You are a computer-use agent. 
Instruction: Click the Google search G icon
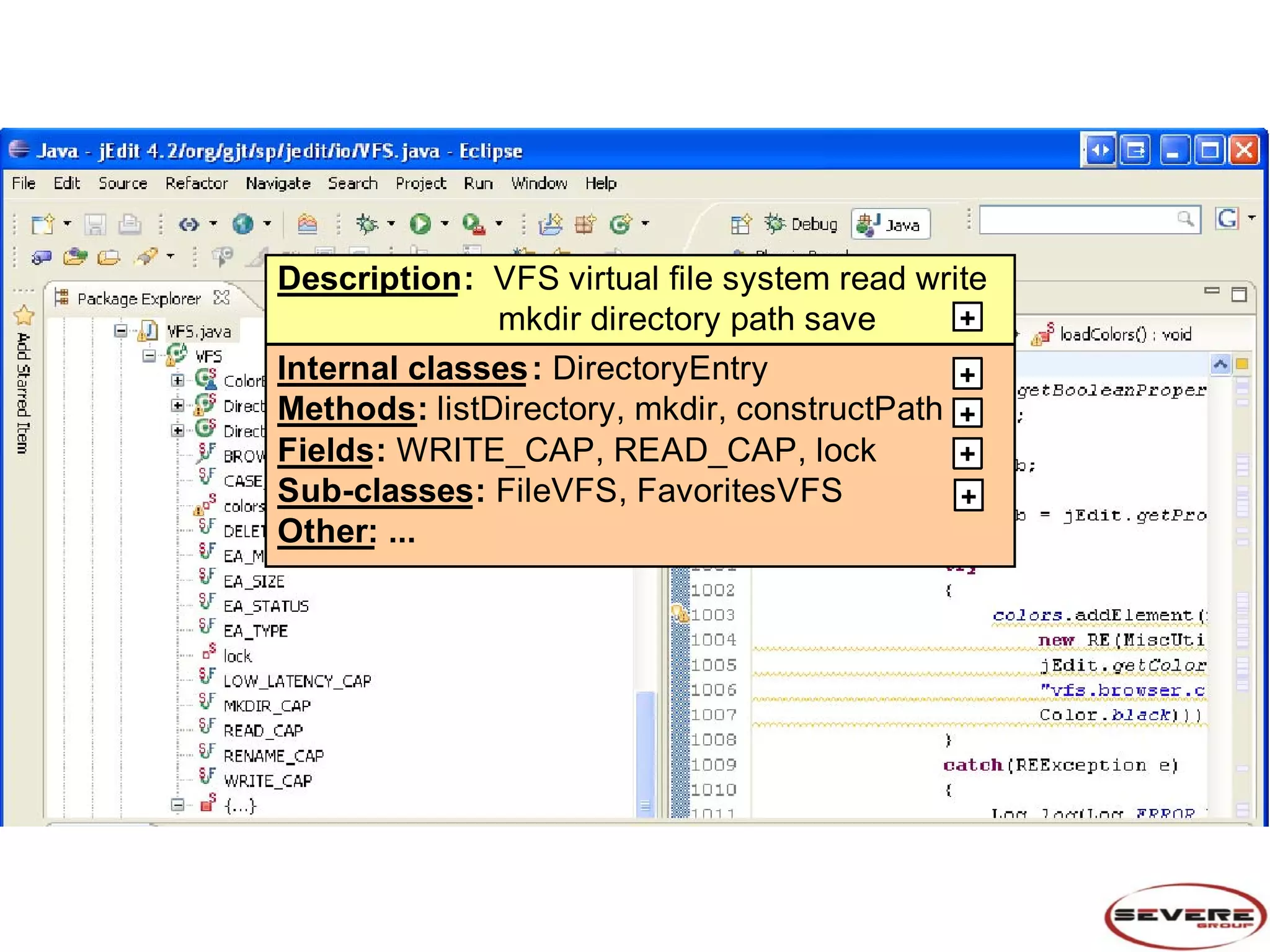(x=1228, y=219)
